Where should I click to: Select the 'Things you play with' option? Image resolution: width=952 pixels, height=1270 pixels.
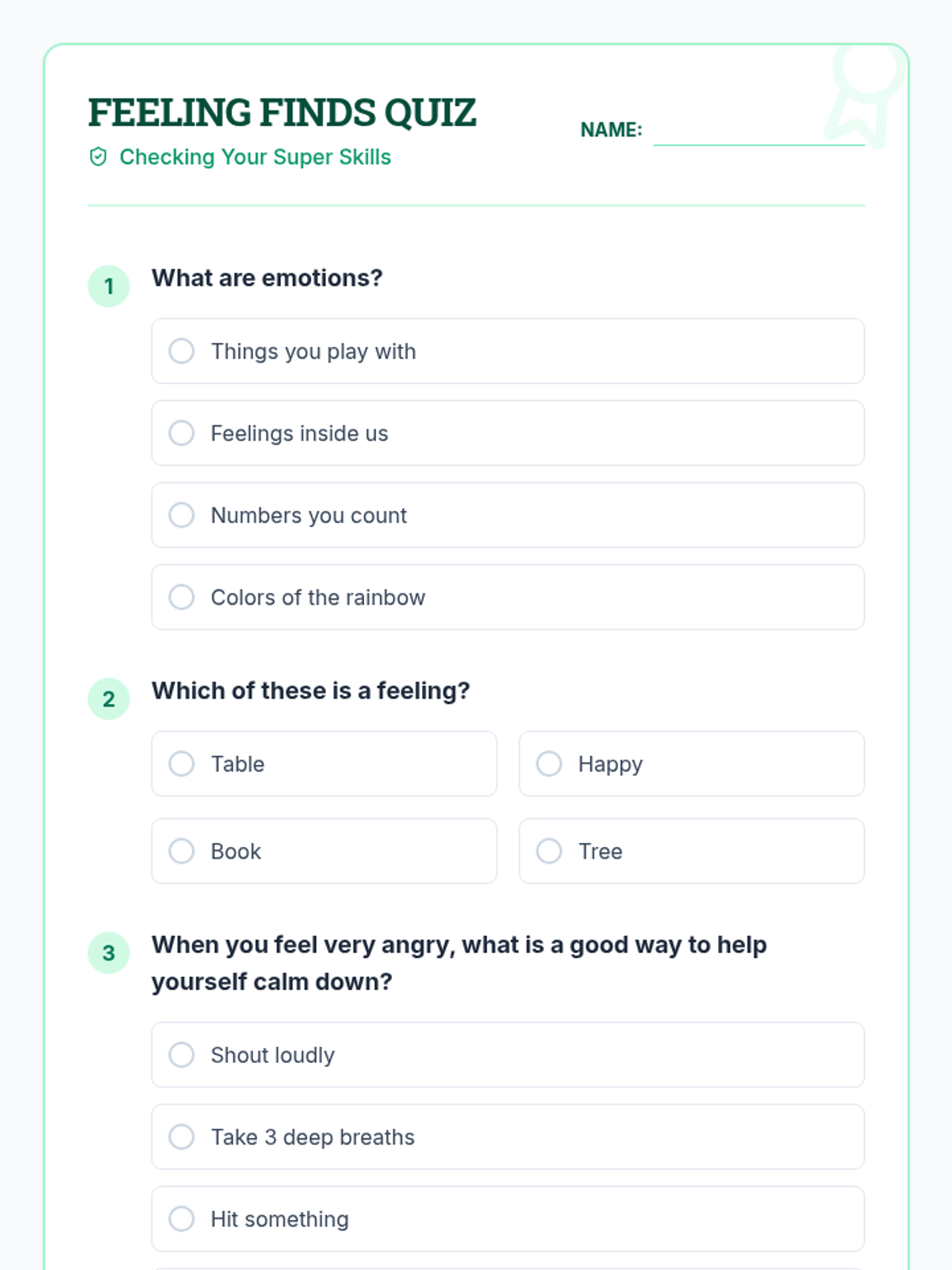pos(508,351)
